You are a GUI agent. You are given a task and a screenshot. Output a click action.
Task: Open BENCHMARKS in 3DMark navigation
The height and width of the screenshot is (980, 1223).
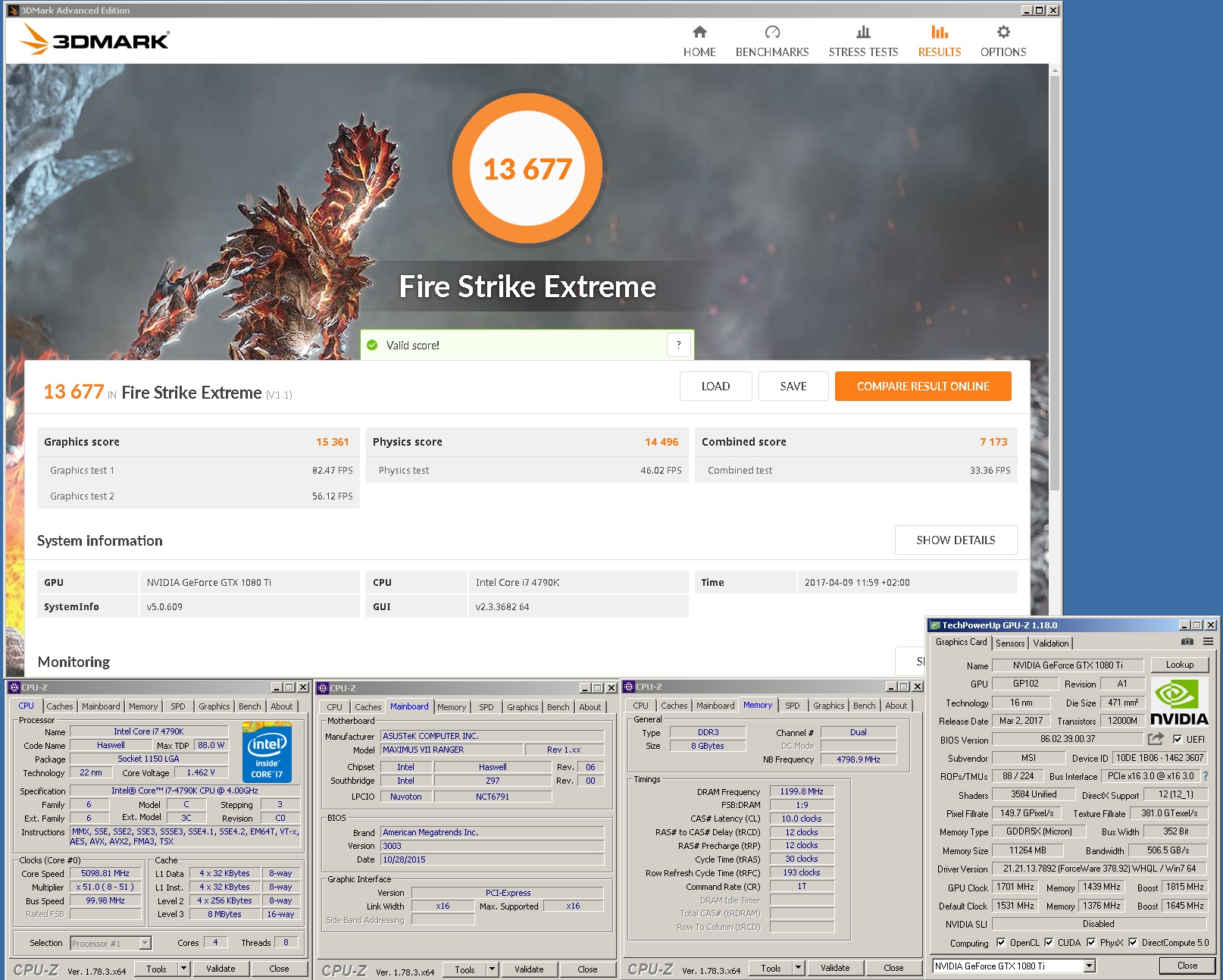point(772,42)
